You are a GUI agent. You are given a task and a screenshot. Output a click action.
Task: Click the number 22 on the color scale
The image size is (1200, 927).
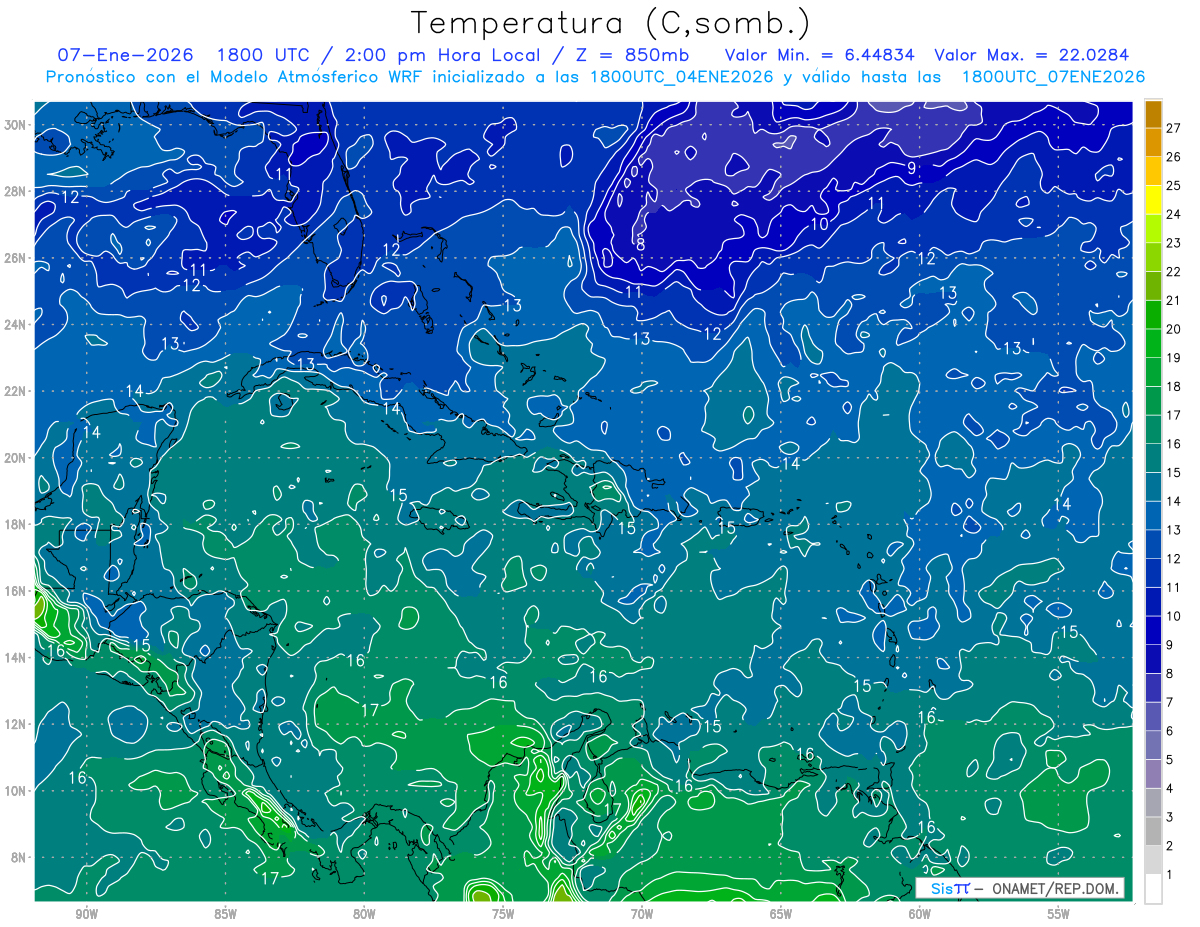coord(1173,271)
